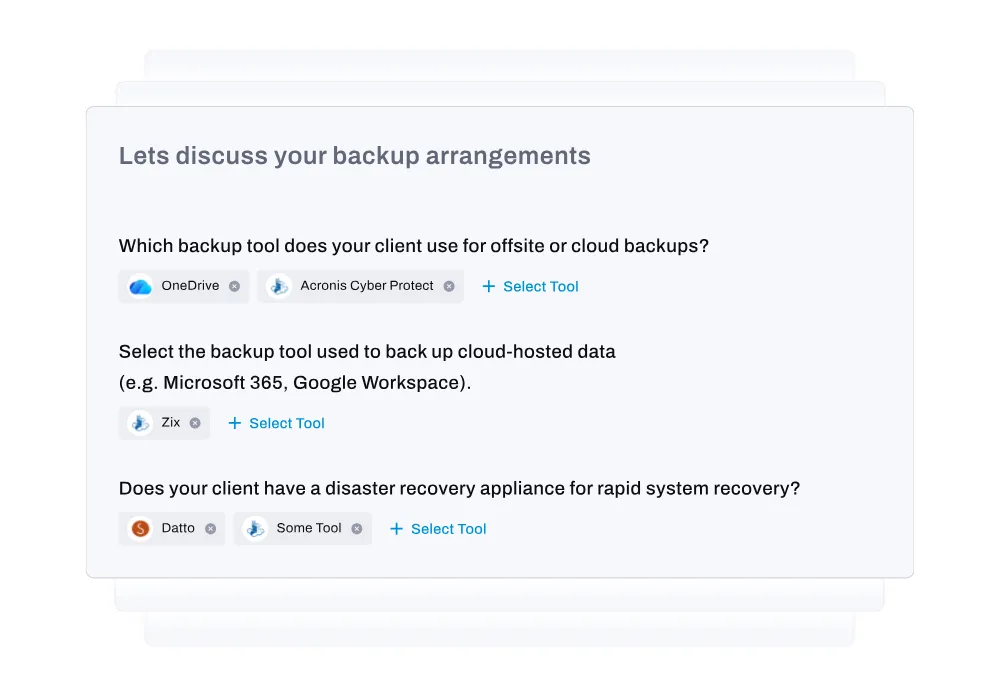Remove Some Tool from disaster recovery appliances
This screenshot has width=1000, height=700.
point(356,528)
